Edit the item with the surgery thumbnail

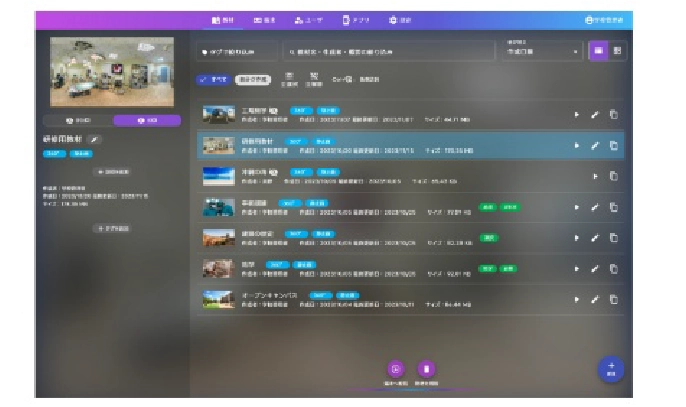tap(595, 207)
